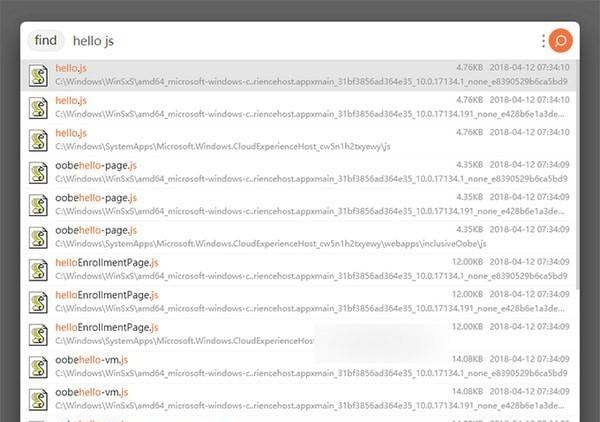Select the helloEnrollmentPage.js filename with the 17134.191_none path
The image size is (600, 422).
click(107, 295)
